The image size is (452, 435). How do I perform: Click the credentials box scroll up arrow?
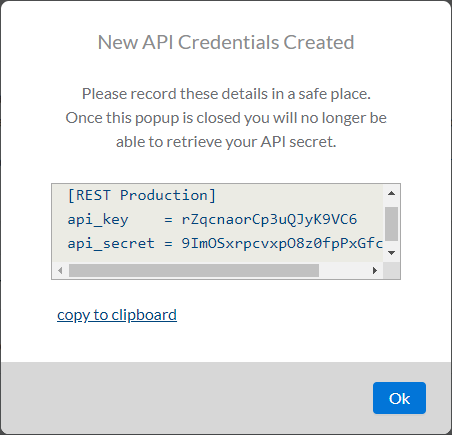coord(391,193)
